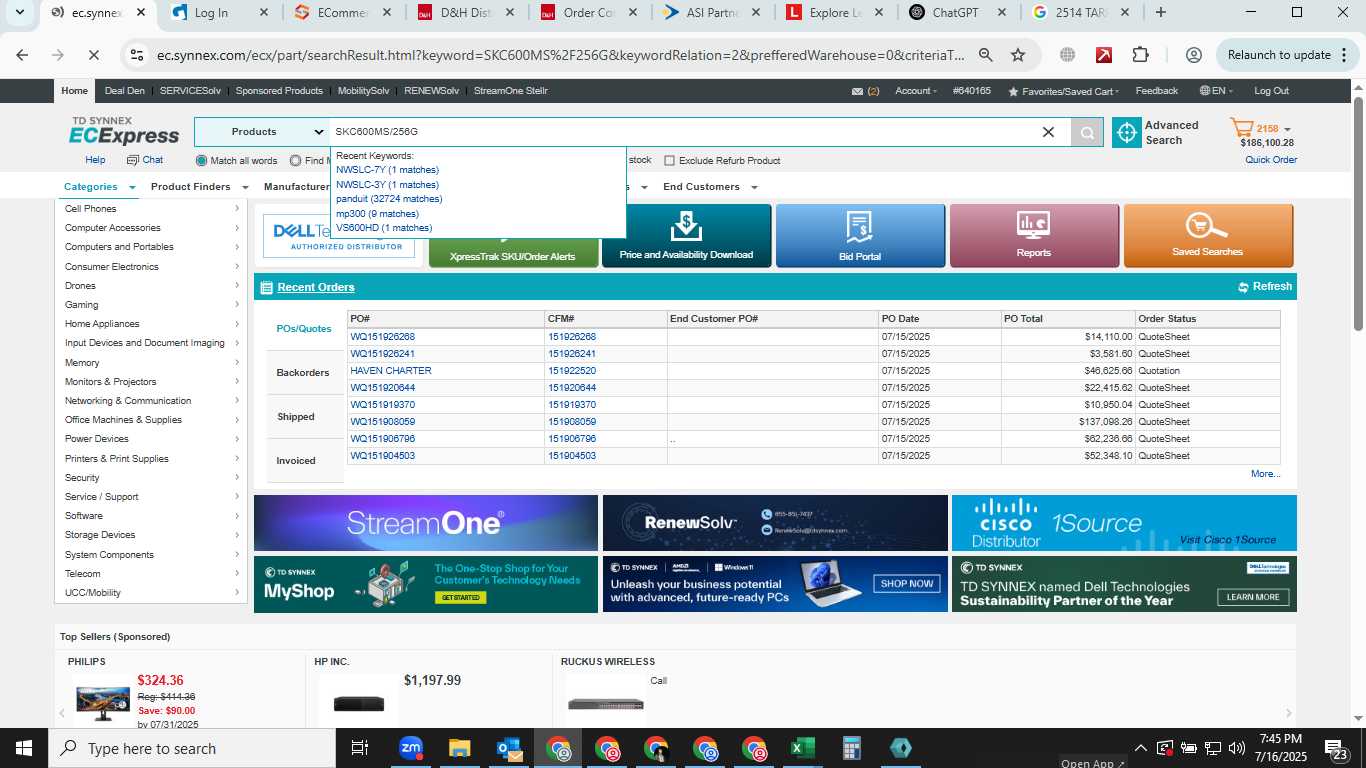Viewport: 1366px width, 768px height.
Task: Open the Deal Den menu item
Action: 124,91
